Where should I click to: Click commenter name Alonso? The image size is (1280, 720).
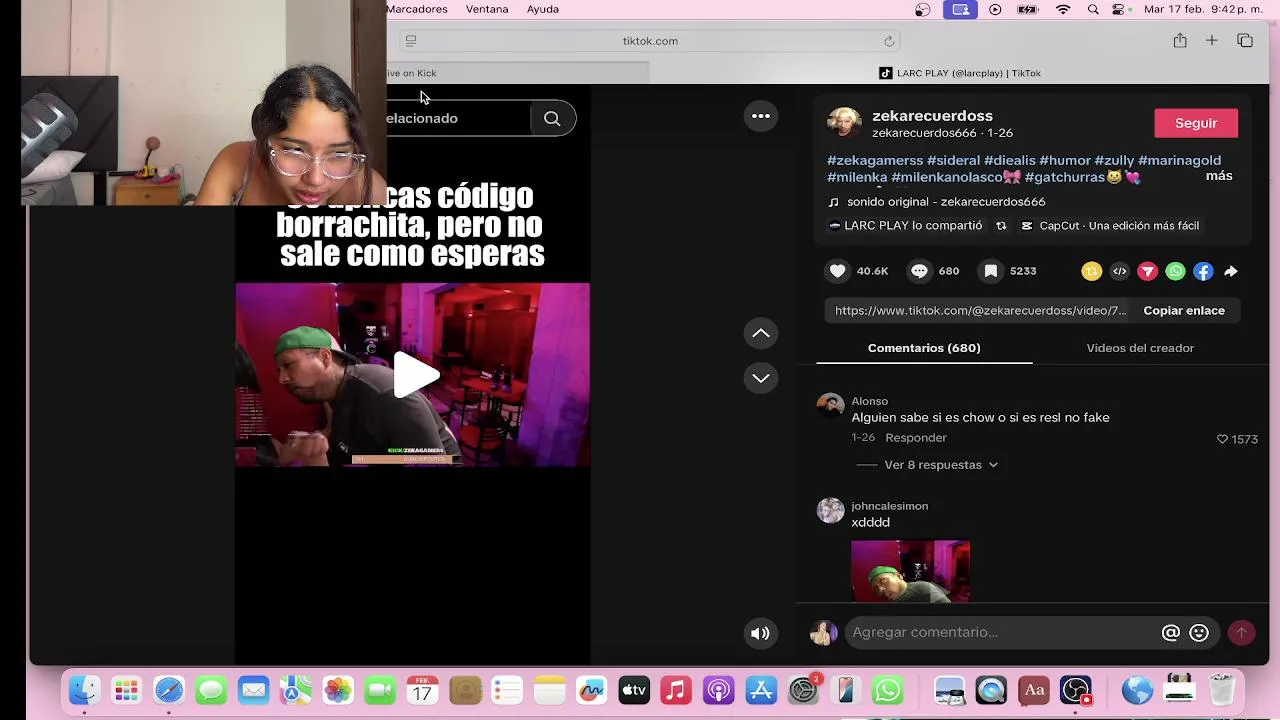coord(869,401)
